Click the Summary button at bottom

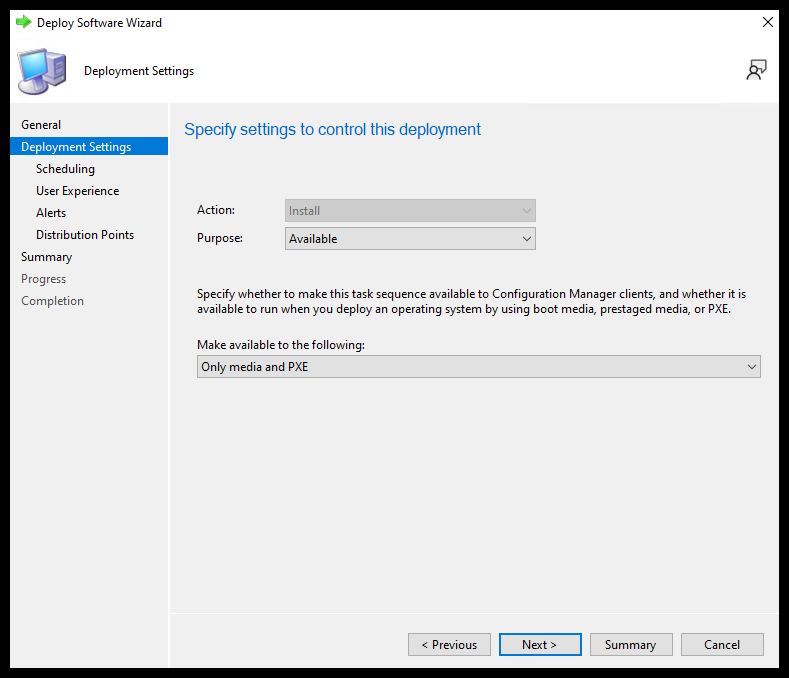pos(631,644)
